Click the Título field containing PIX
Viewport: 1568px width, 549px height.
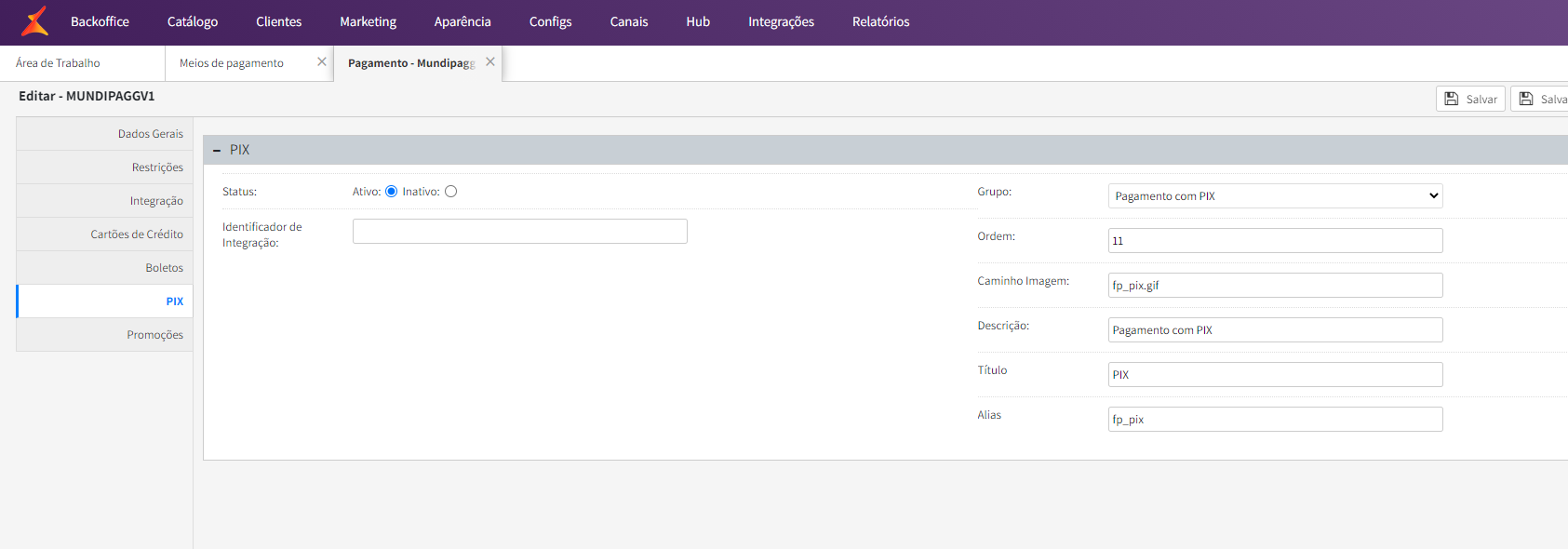click(1275, 374)
